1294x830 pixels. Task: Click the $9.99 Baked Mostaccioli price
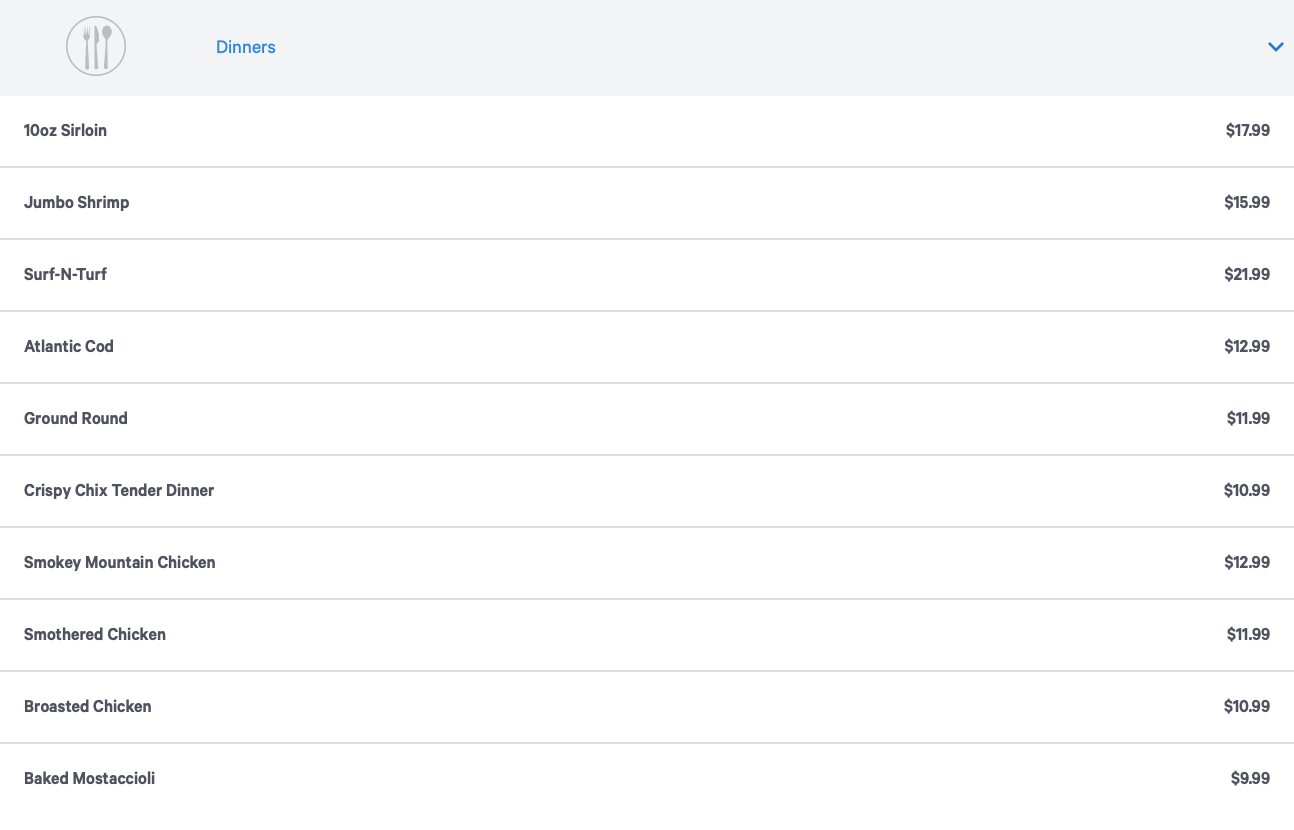[1250, 778]
